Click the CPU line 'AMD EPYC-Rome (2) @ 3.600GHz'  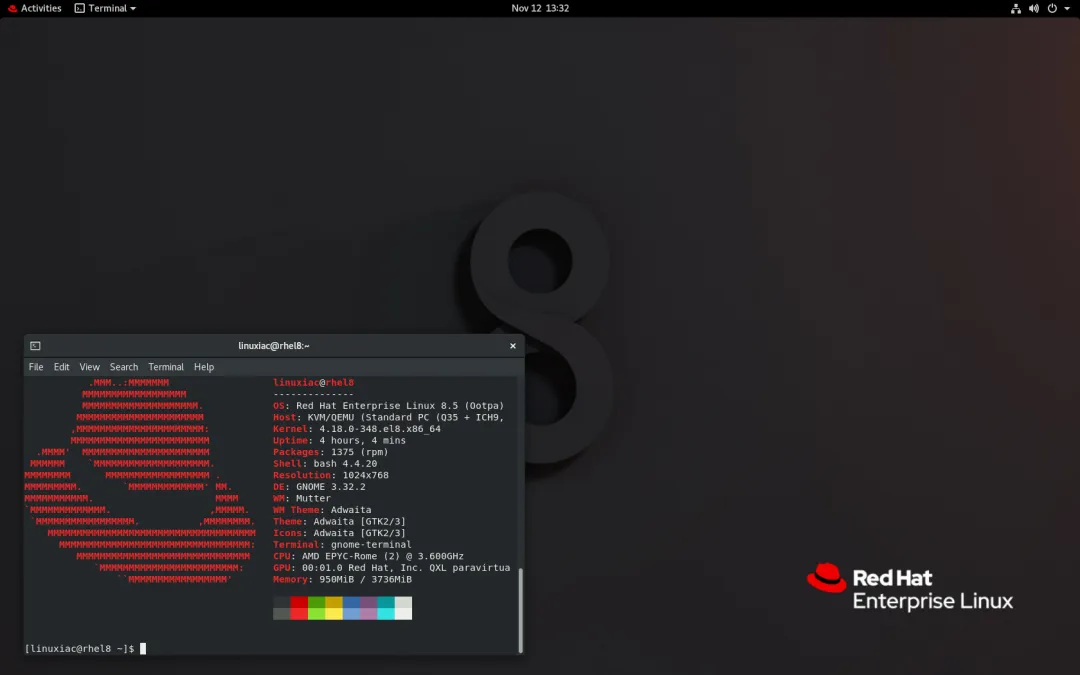(x=382, y=556)
